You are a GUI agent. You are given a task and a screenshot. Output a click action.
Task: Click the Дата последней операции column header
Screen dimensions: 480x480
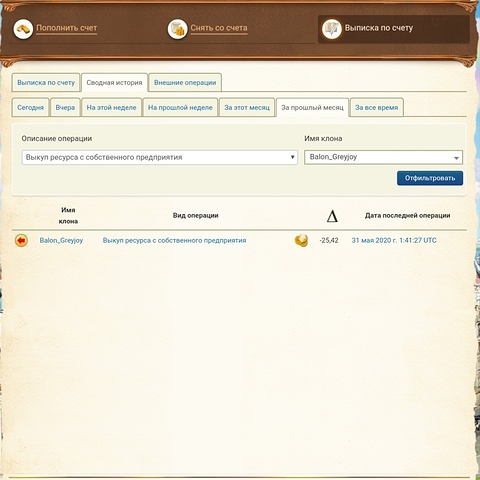(407, 216)
